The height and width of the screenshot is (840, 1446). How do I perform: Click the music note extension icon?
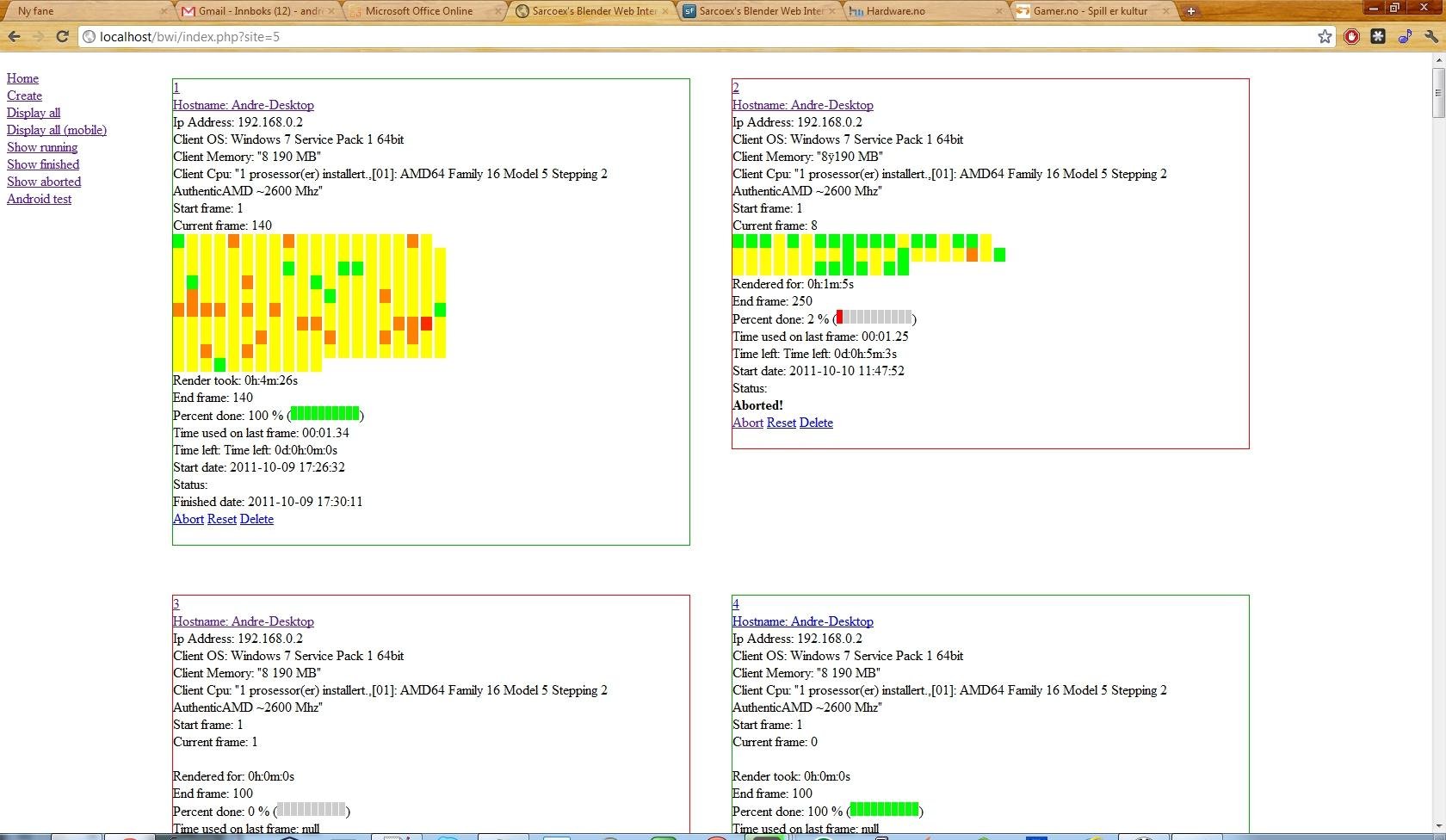1404,36
